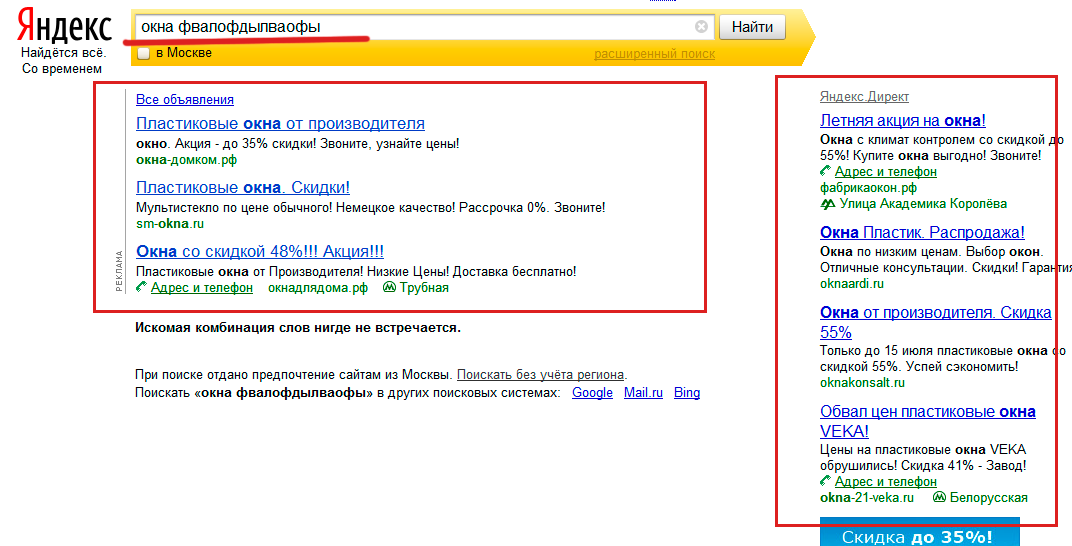This screenshot has width=1072, height=546.
Task: Open Обвал цен пластиковые окна VEKA! ad
Action: click(x=928, y=422)
